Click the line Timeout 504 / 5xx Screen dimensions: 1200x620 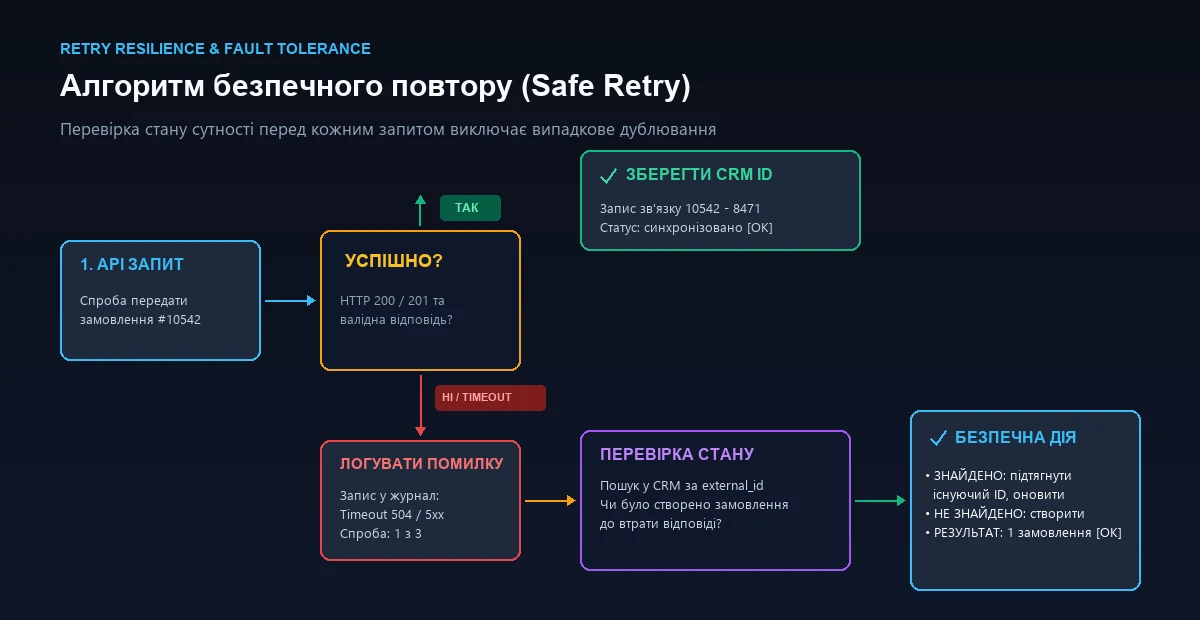click(392, 515)
